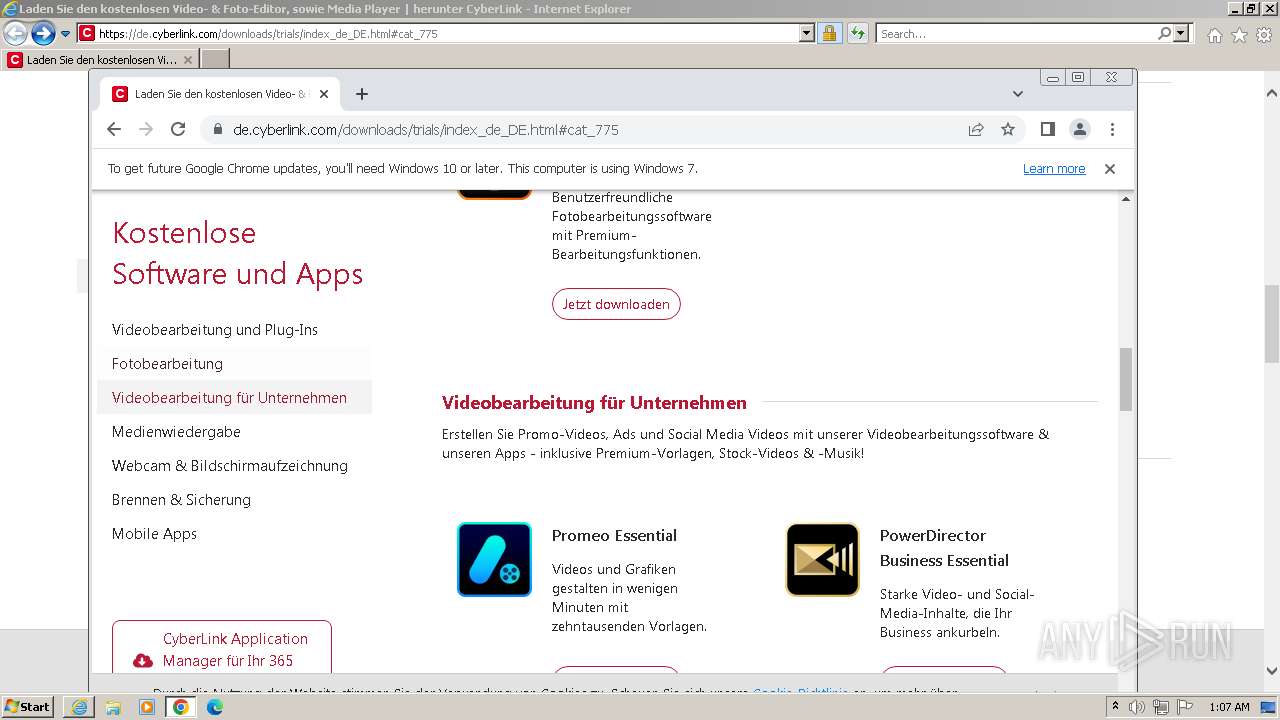Screen dimensions: 1280x720
Task: Open a new Chrome tab with plus
Action: pos(362,94)
